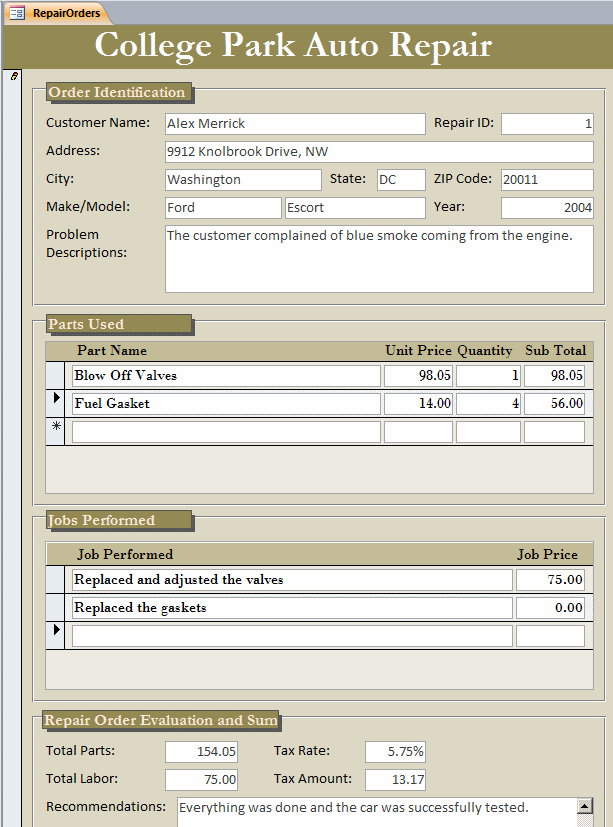The image size is (613, 827).
Task: Click the Problem Descriptions text box
Action: point(379,259)
